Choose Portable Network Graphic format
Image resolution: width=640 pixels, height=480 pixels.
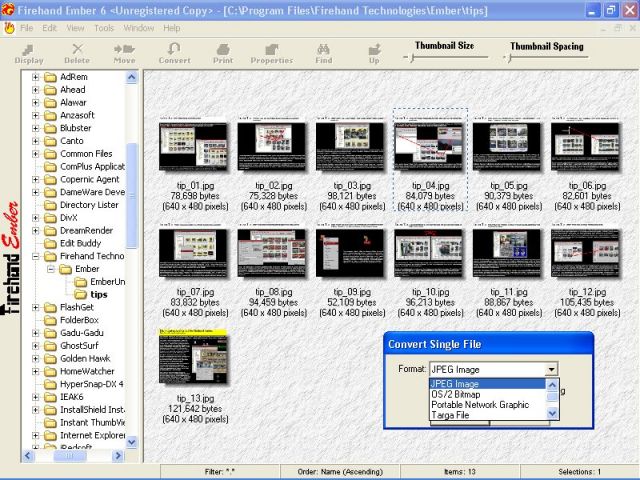pyautogui.click(x=487, y=404)
